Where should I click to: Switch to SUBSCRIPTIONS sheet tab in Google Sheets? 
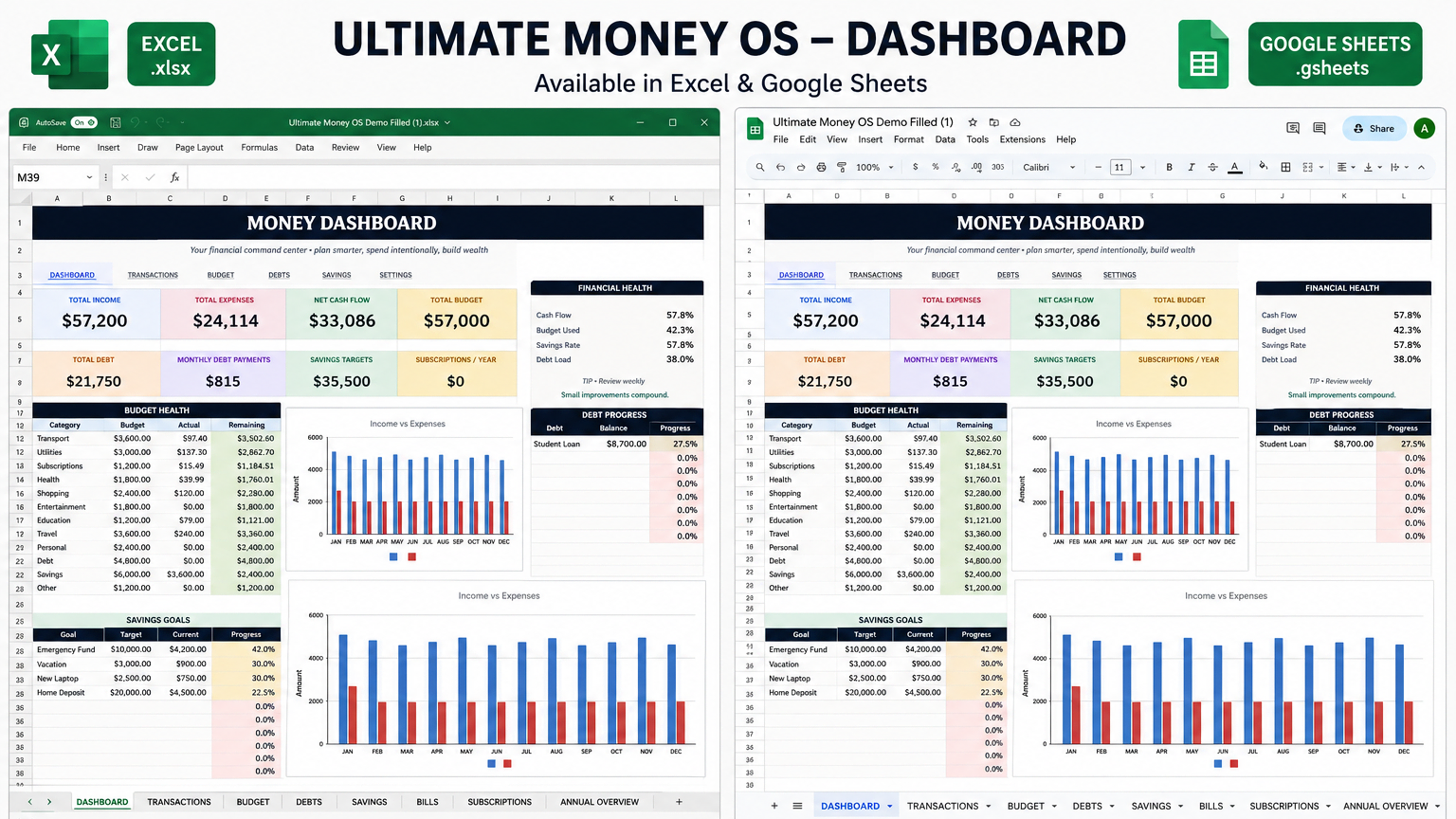[1283, 807]
